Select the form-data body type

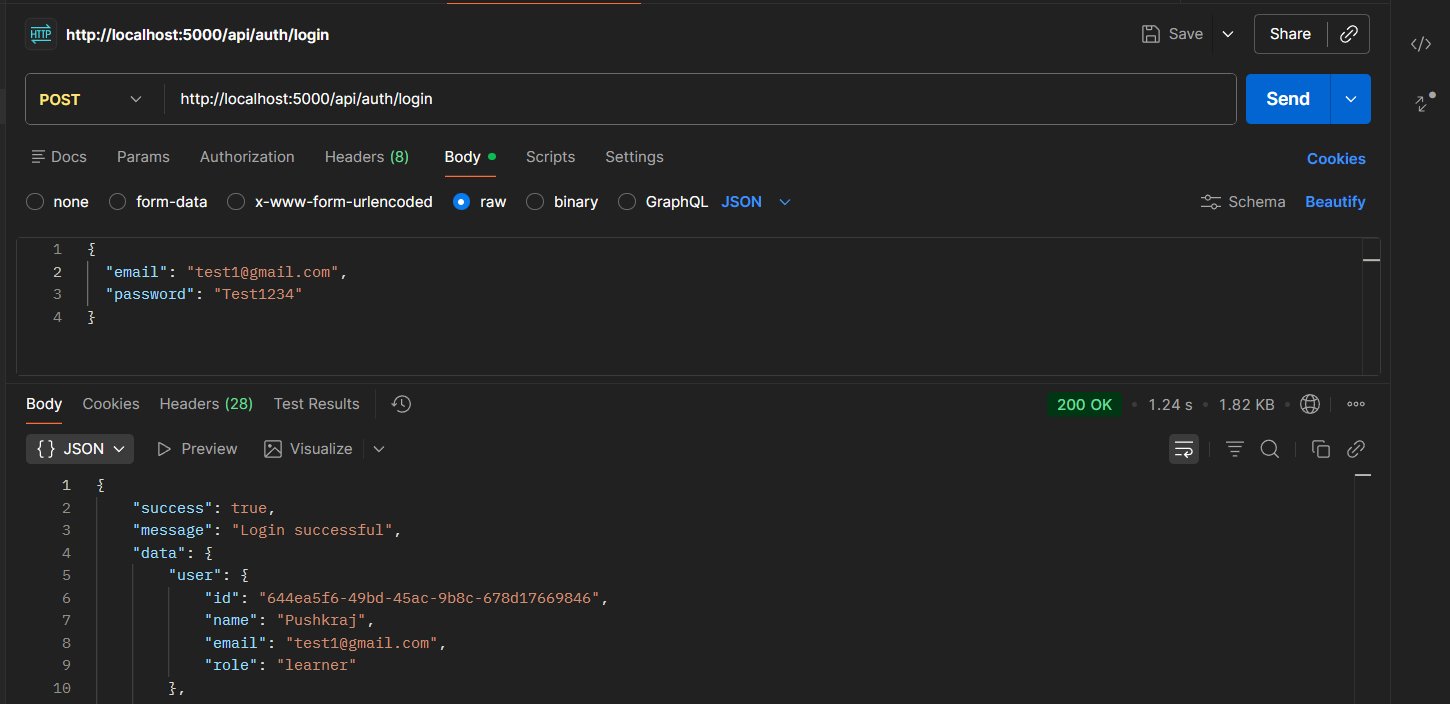[118, 202]
